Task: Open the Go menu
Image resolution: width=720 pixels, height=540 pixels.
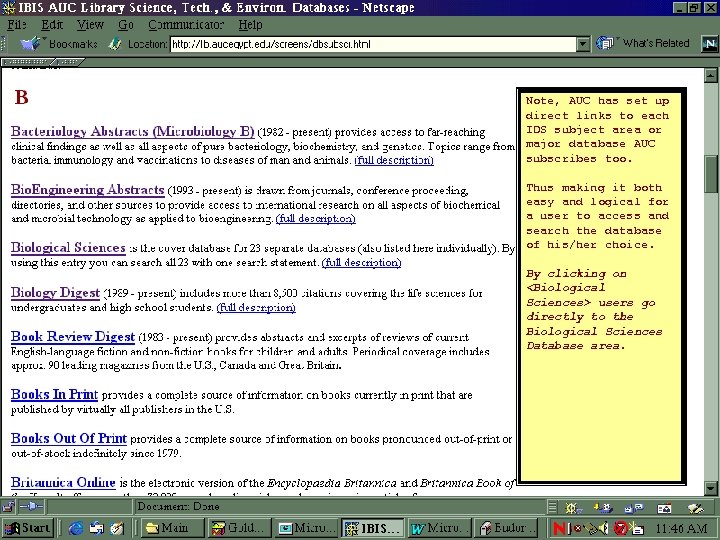Action: 126,25
